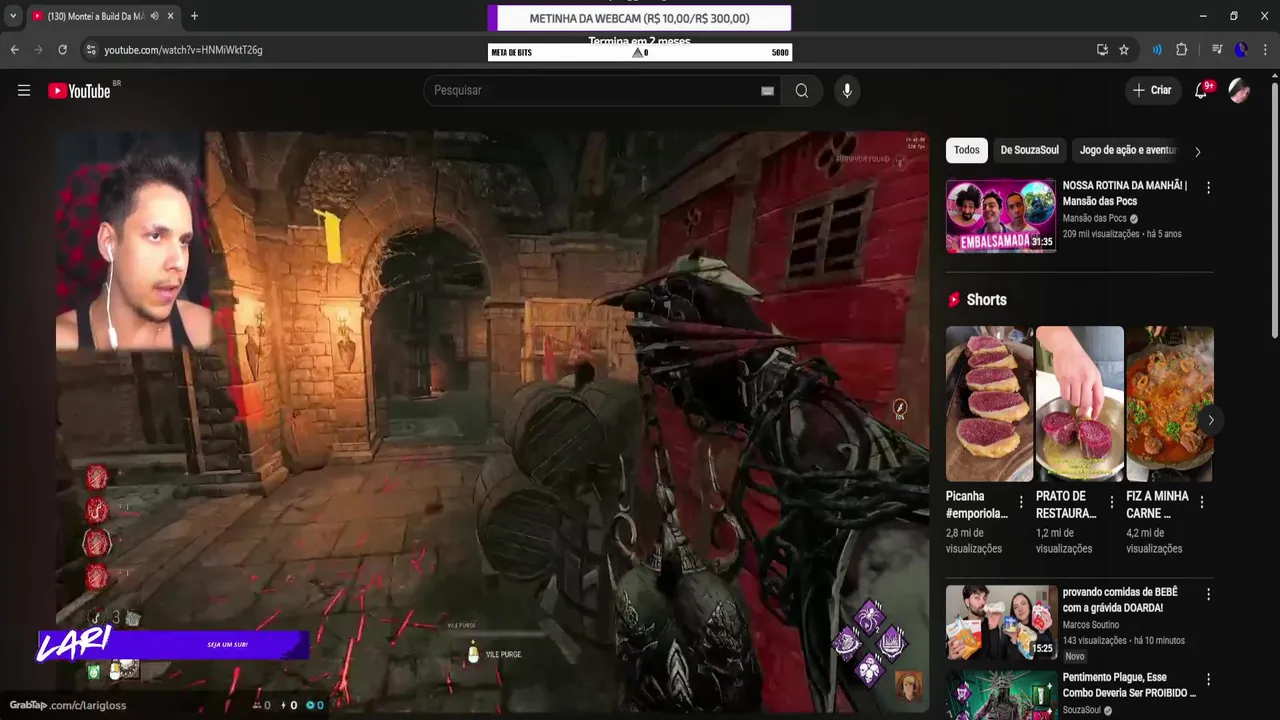Open the PRATO DE RESTAURA short thumbnail
This screenshot has height=720, width=1280.
pyautogui.click(x=1079, y=404)
